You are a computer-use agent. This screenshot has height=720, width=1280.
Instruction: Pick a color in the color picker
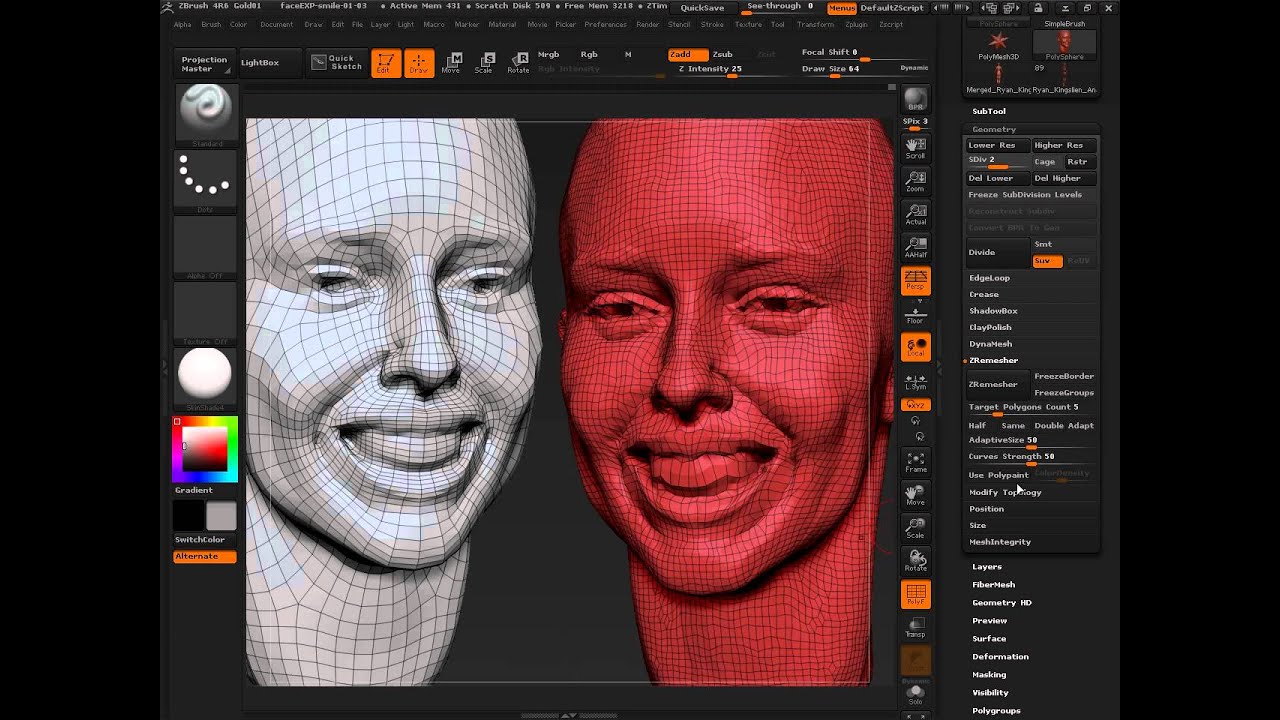pos(205,449)
